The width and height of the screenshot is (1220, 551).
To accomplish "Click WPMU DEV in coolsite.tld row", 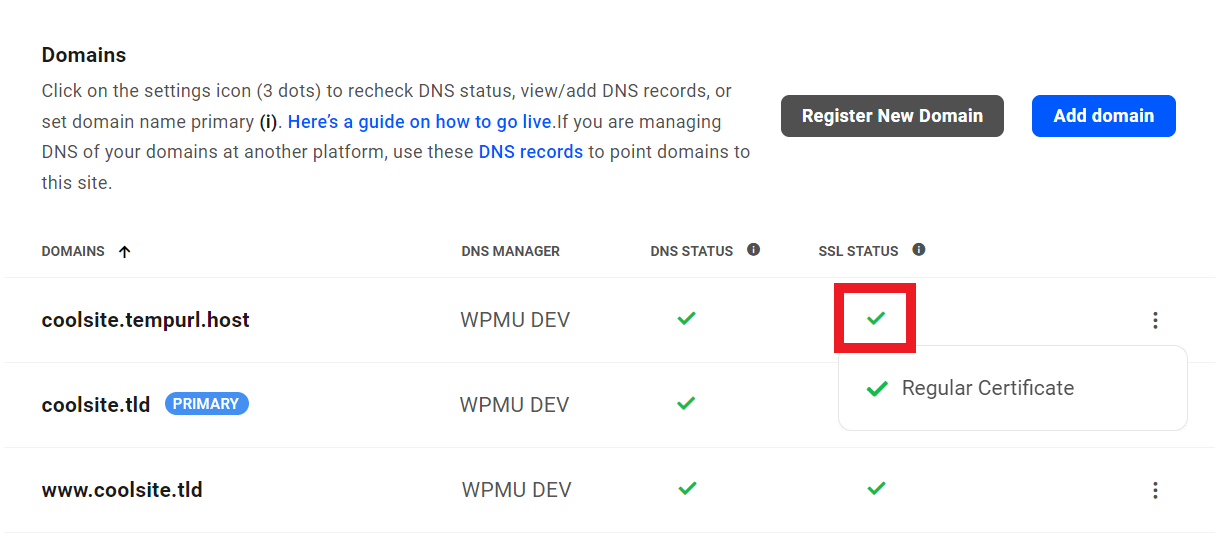I will tap(515, 405).
